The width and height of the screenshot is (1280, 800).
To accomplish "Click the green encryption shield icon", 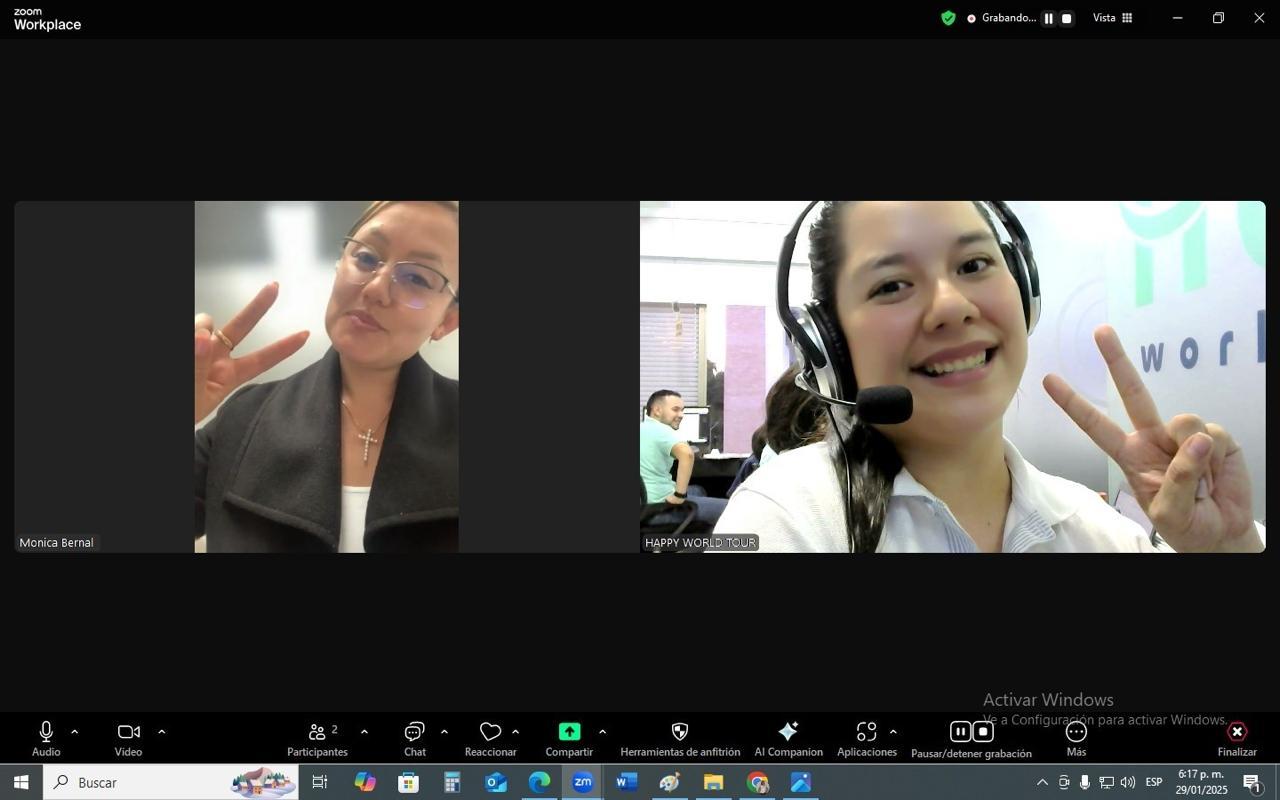I will (x=948, y=18).
